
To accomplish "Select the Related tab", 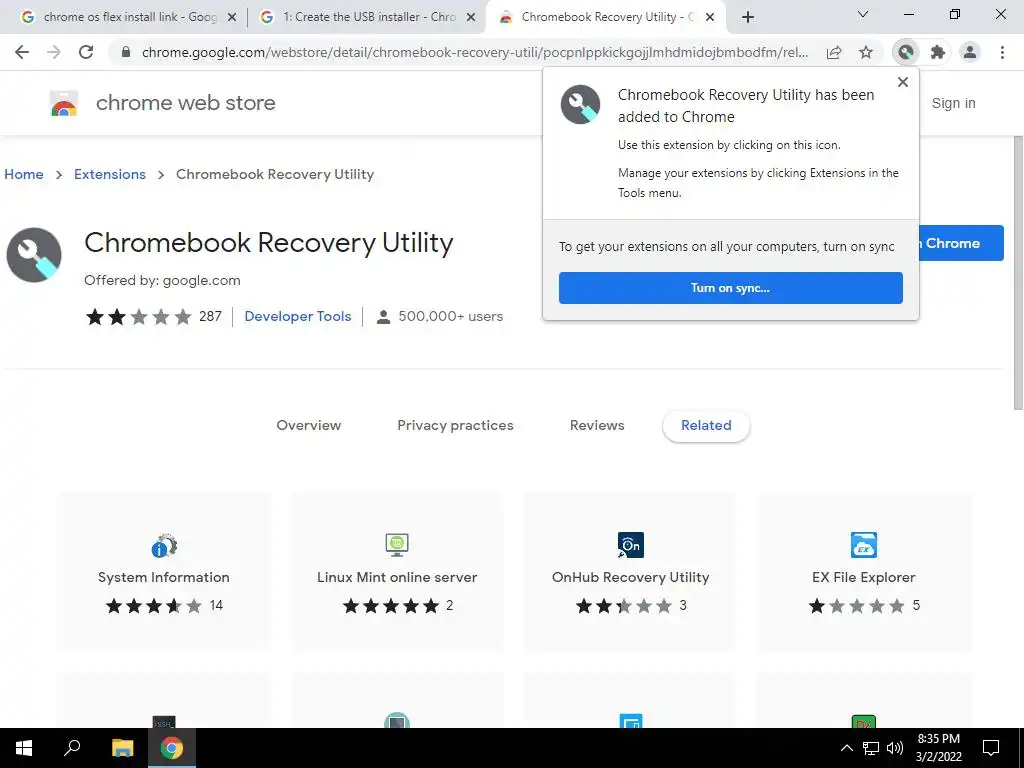I will 706,425.
